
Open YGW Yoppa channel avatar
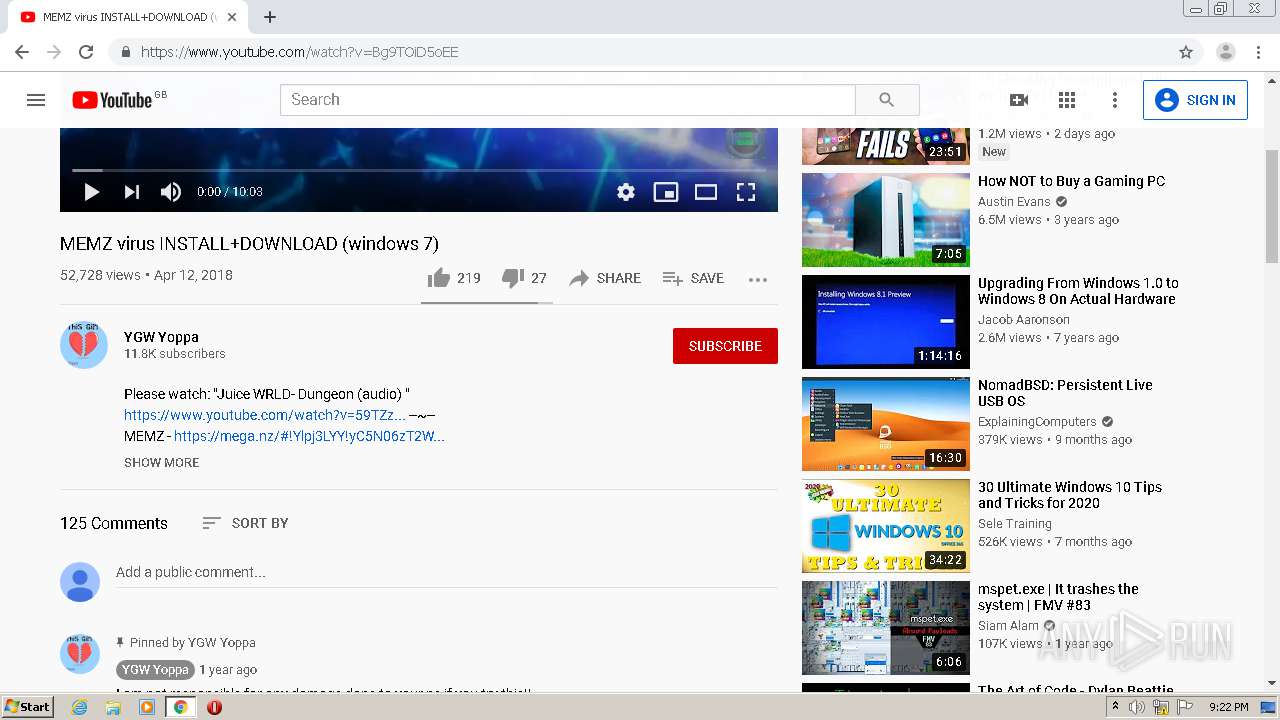click(x=84, y=345)
